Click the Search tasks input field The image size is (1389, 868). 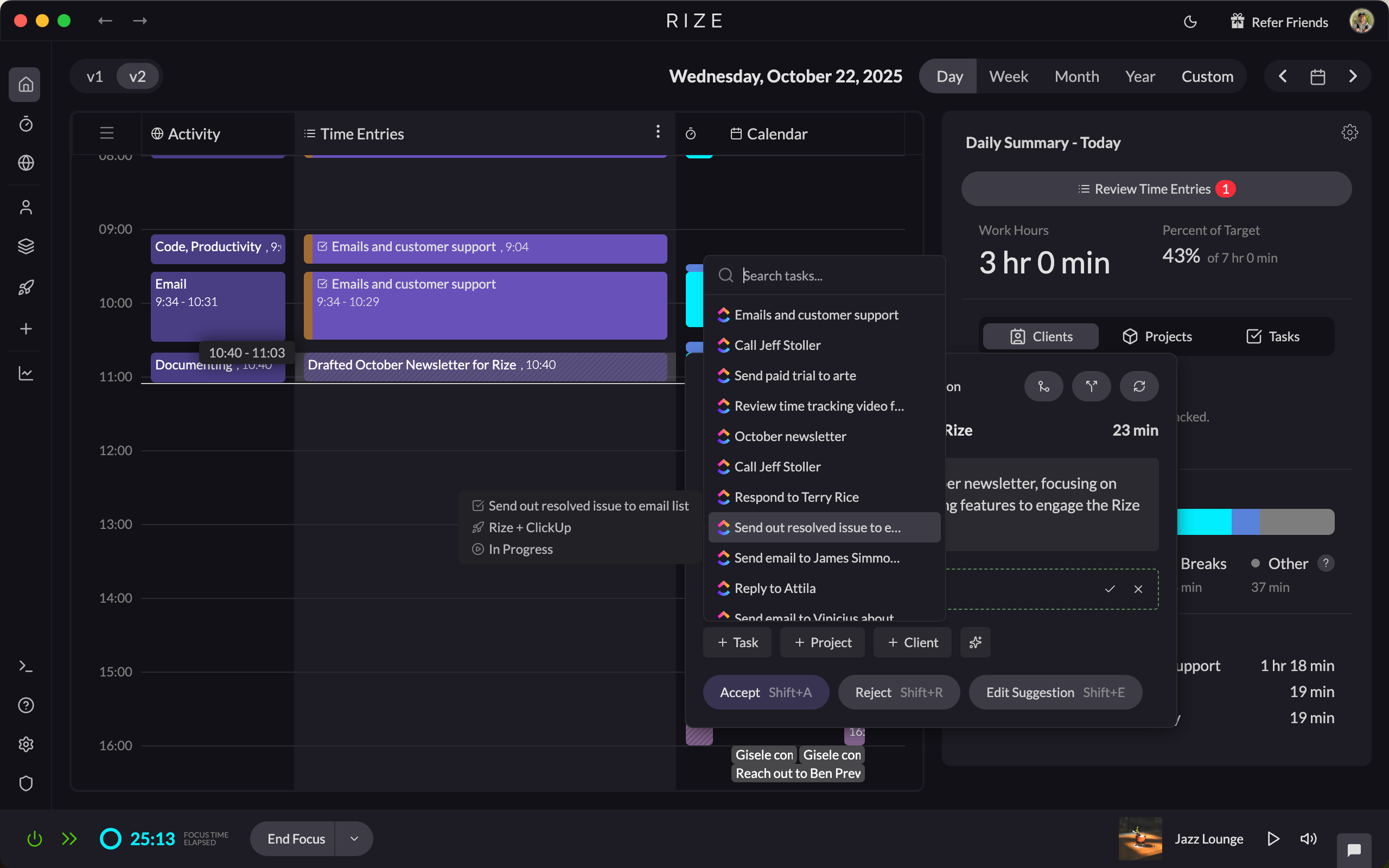coord(832,276)
